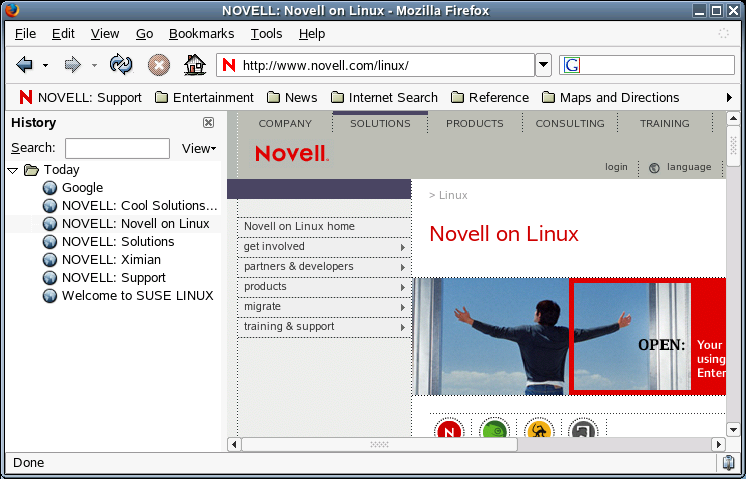Open NOVELL: Solutions history entry
Viewport: 746px width, 479px height.
point(108,242)
